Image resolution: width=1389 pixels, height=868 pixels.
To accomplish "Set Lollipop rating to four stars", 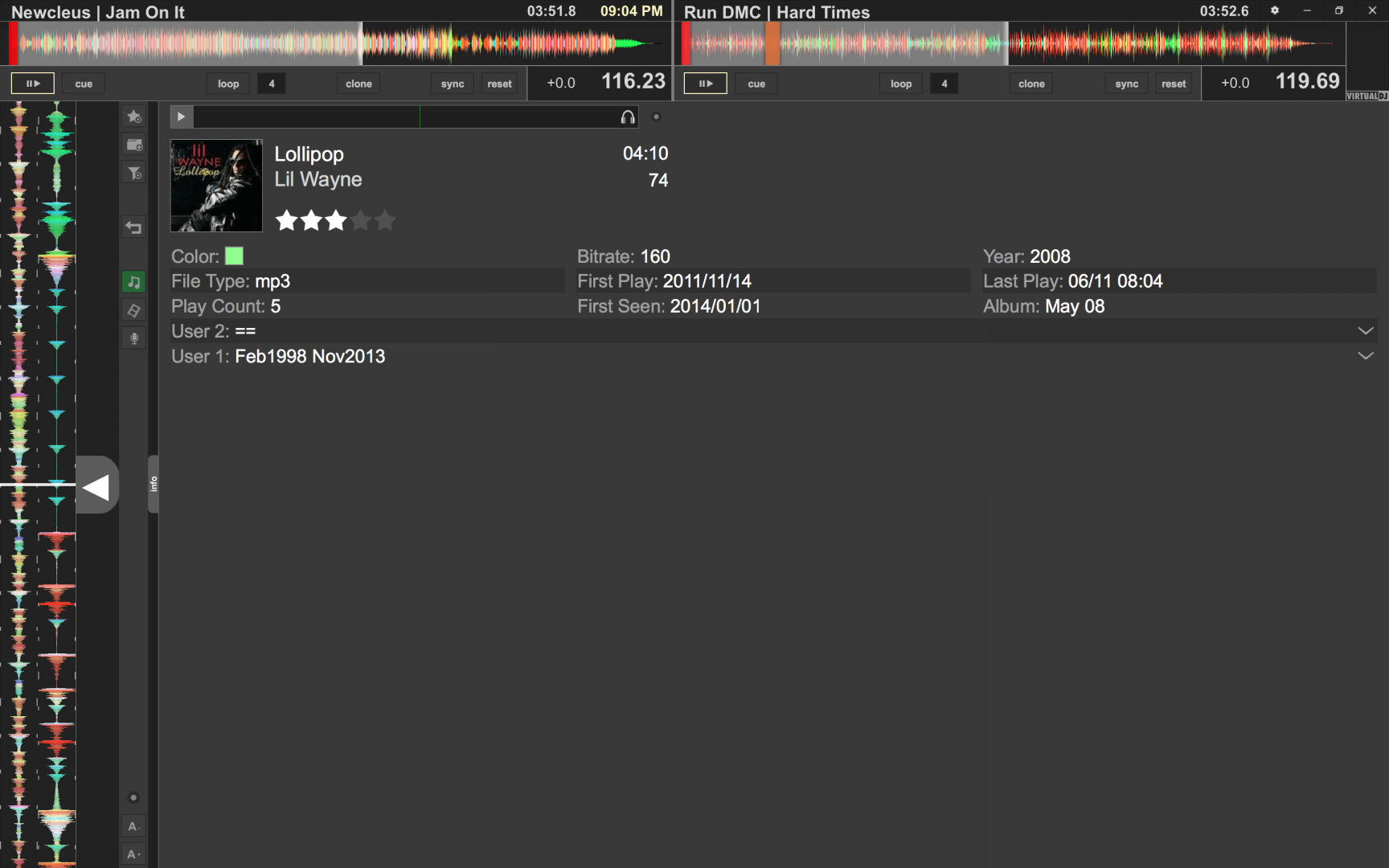I will 361,220.
